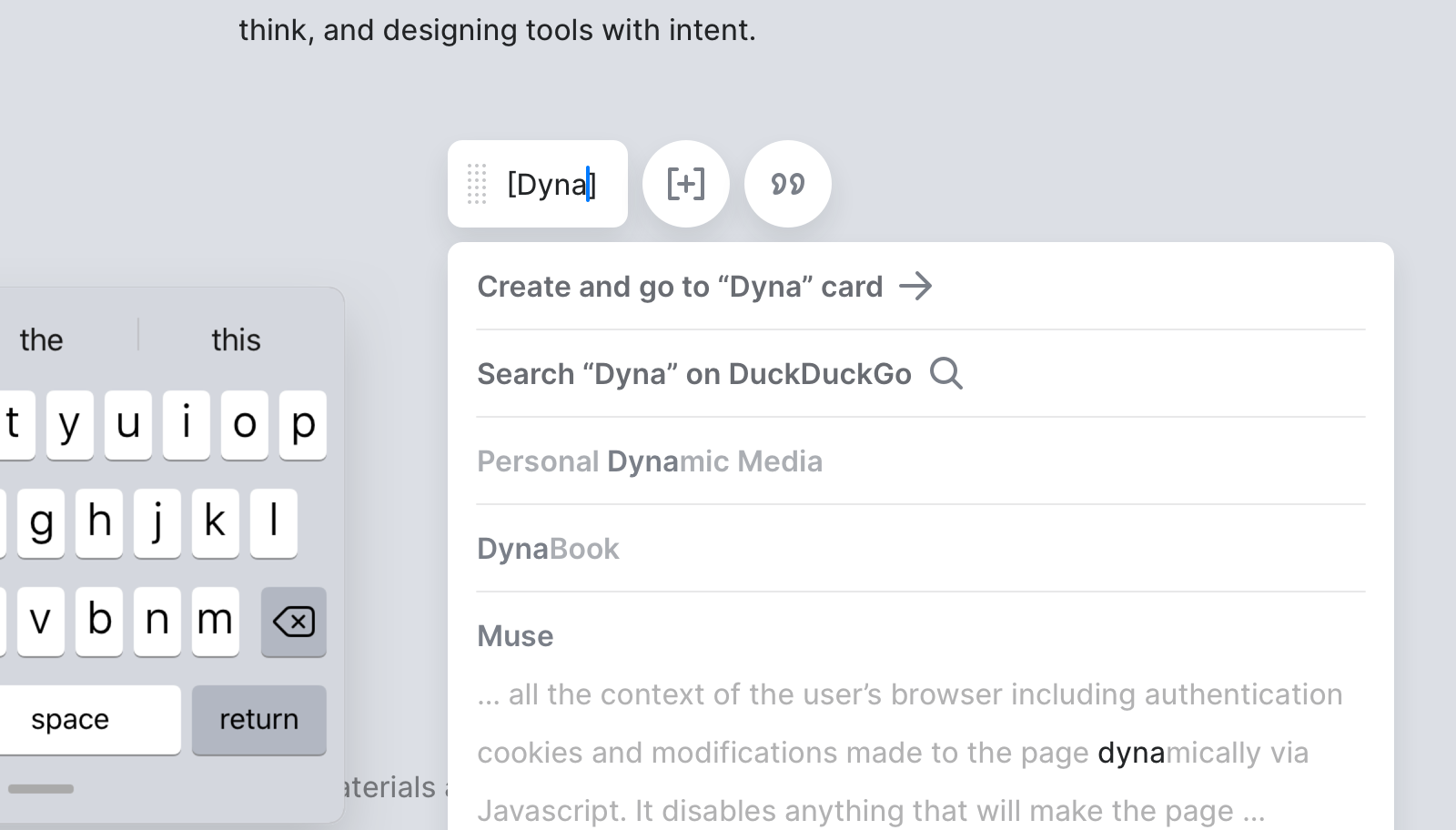Viewport: 1456px width, 830px height.
Task: Tap the 'this' word suggestion
Action: (236, 339)
